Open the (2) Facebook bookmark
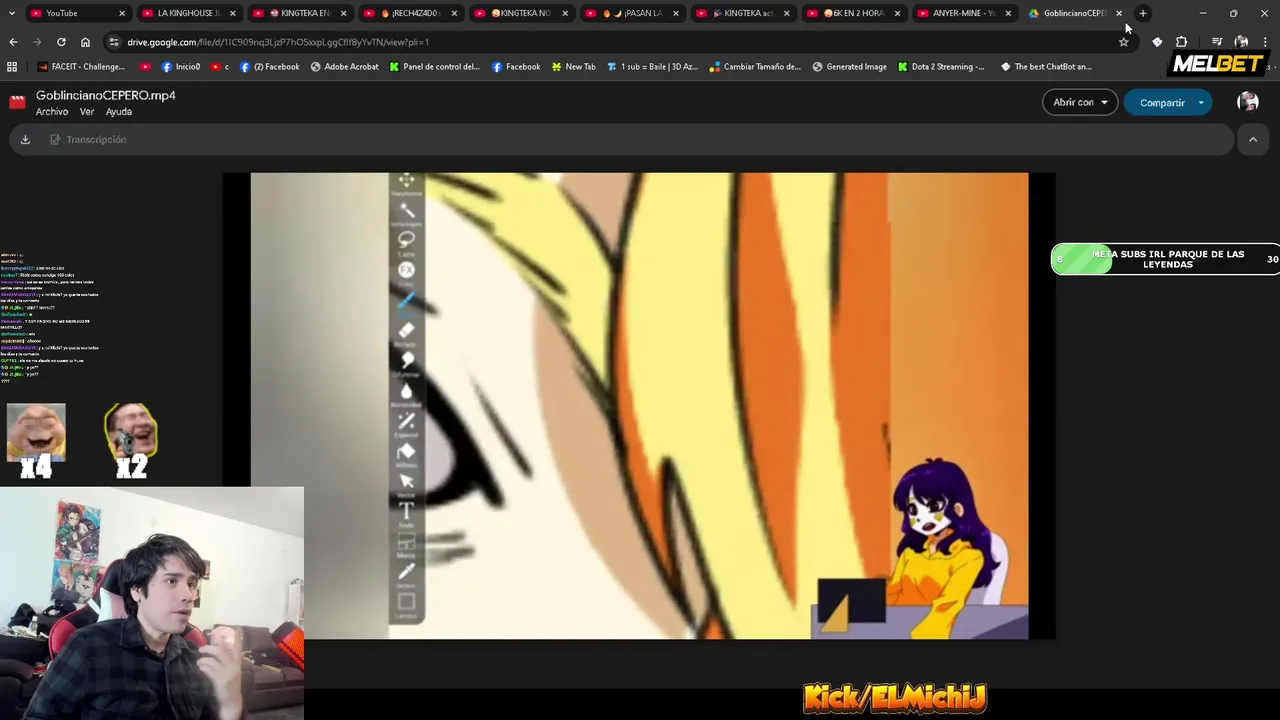 point(270,67)
